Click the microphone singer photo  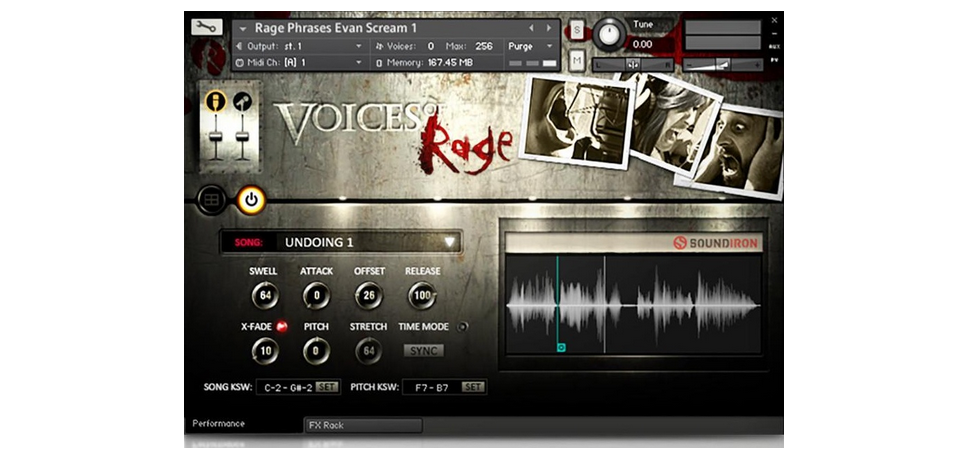pos(577,120)
